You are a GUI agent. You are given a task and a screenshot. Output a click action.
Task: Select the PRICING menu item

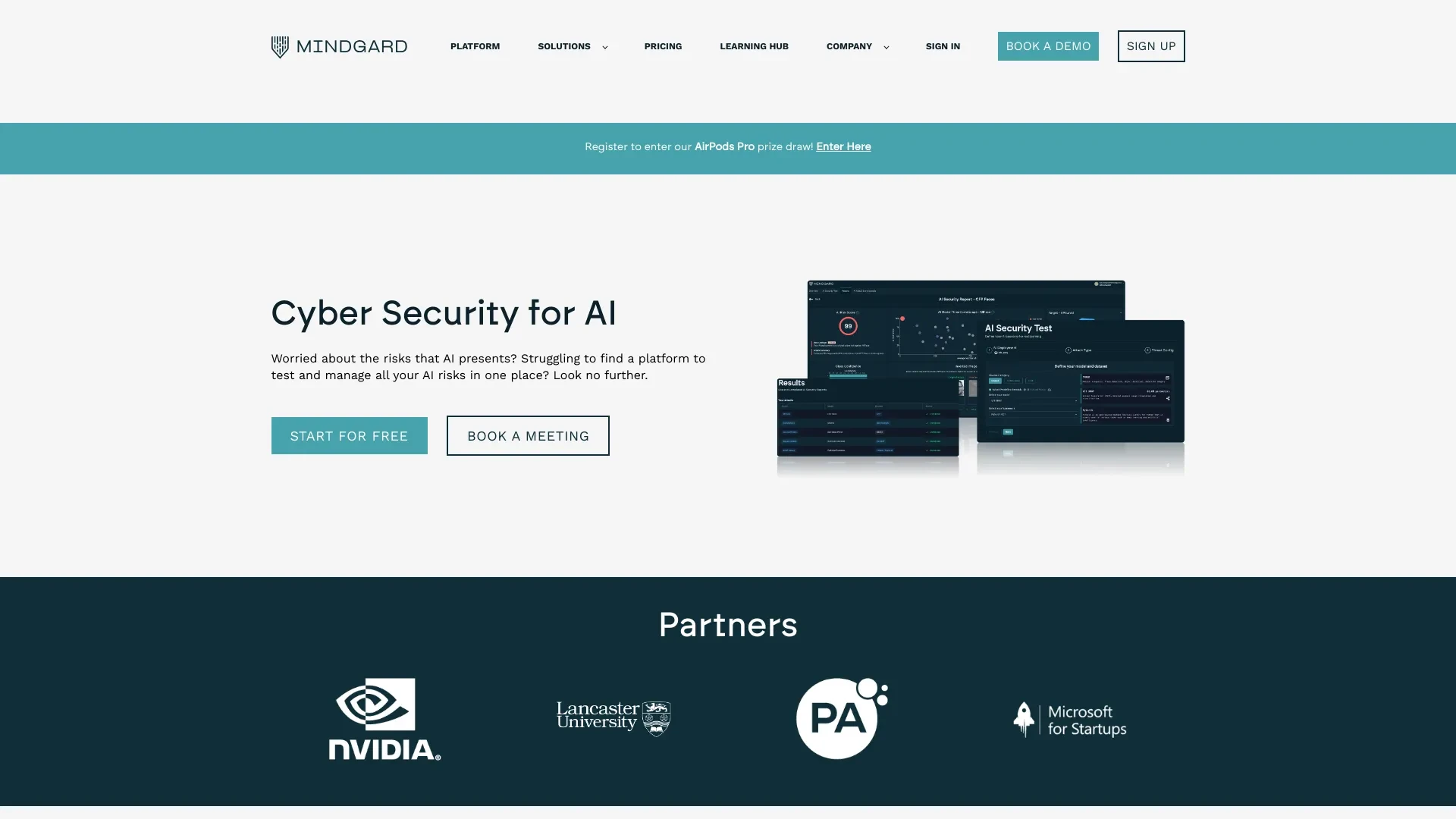pyautogui.click(x=663, y=46)
